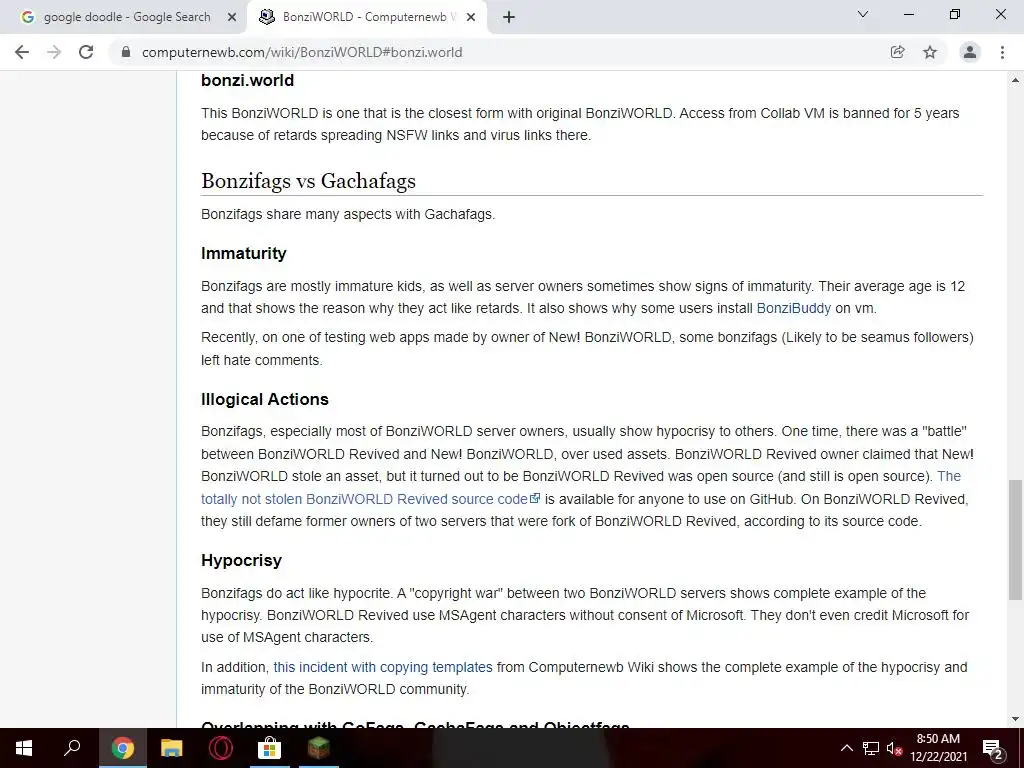Open Chrome three-dot menu
1024x768 pixels.
tap(1002, 52)
